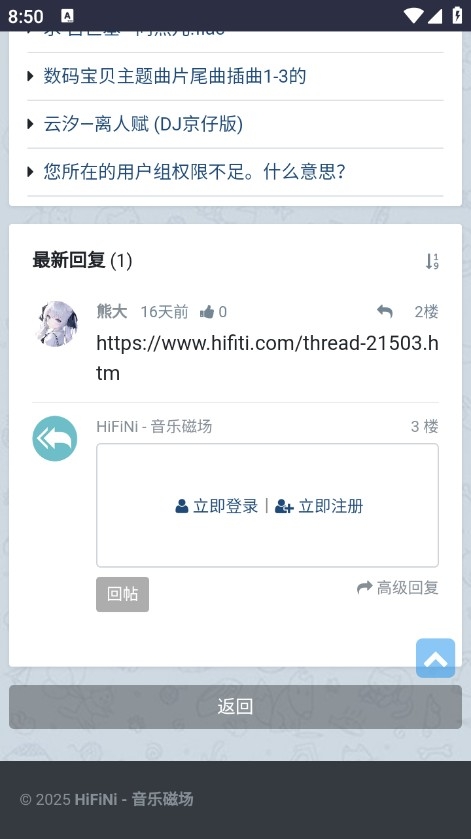Tap the 返回 back button
Viewport: 471px width, 839px height.
(x=236, y=707)
